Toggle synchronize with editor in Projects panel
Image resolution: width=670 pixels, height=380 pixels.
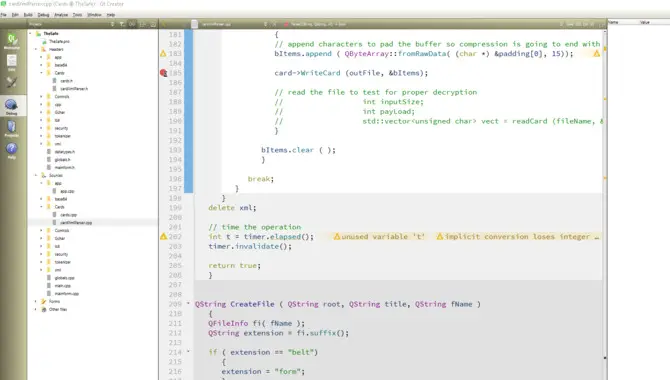(132, 24)
